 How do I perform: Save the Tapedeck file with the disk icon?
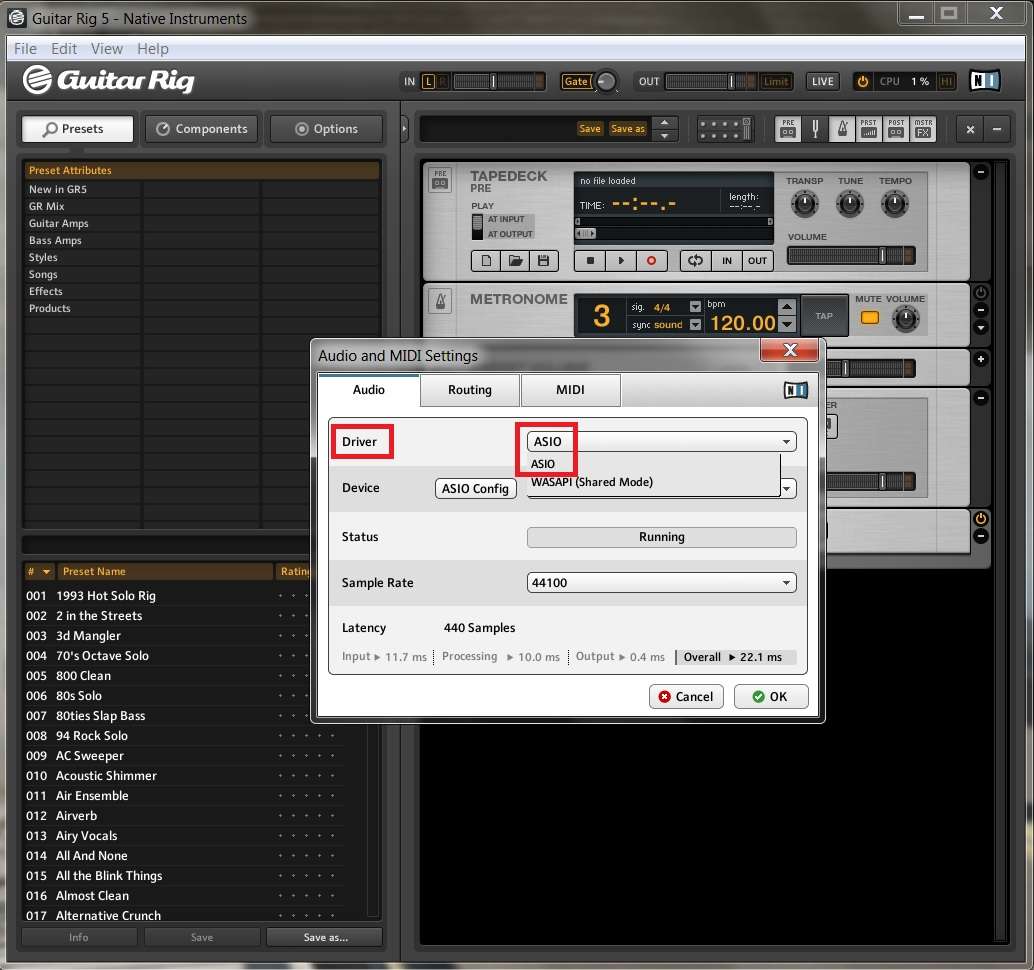point(543,261)
